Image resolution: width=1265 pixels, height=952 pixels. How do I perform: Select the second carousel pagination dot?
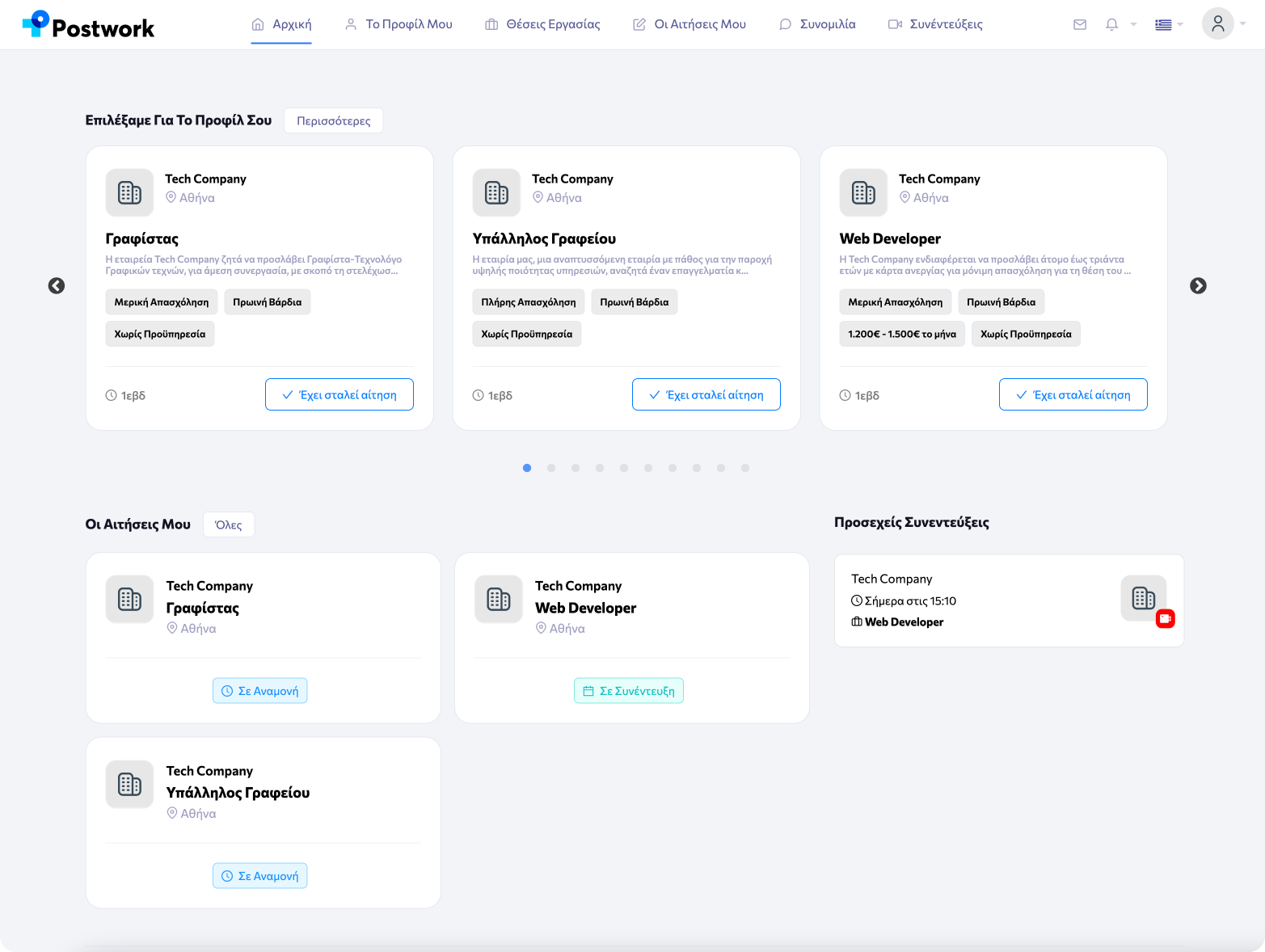click(551, 468)
